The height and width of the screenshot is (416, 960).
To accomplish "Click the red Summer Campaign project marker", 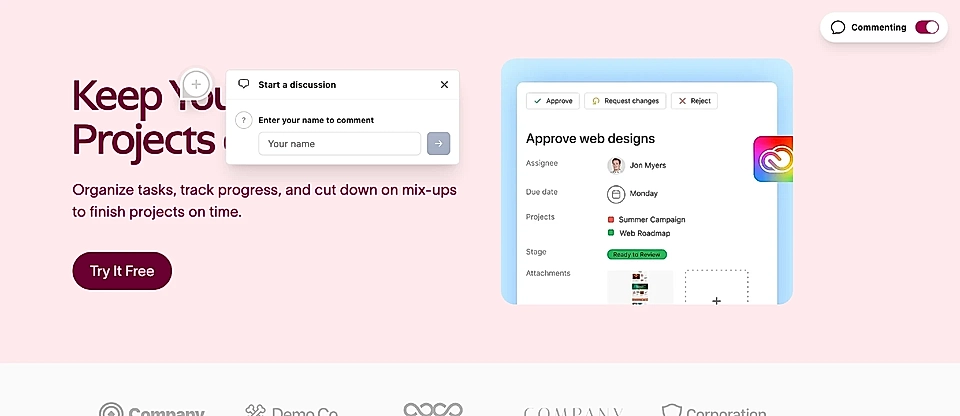I will 610,219.
